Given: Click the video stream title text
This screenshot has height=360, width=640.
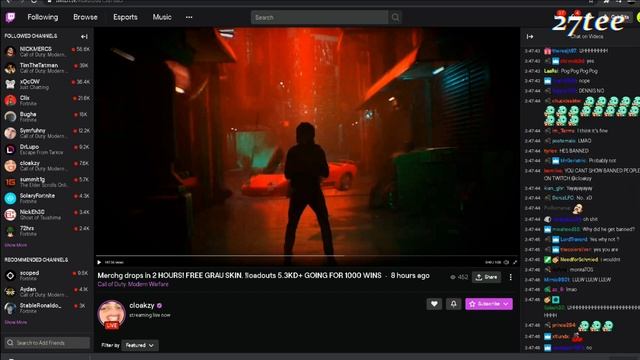Looking at the screenshot, I should [239, 276].
